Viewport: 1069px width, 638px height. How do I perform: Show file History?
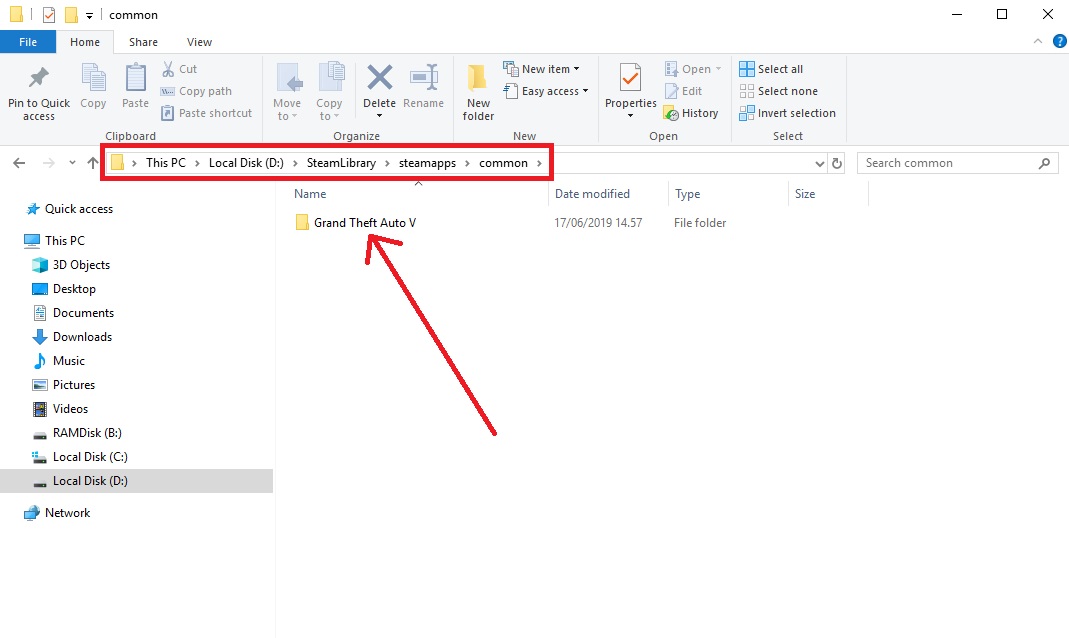(691, 113)
